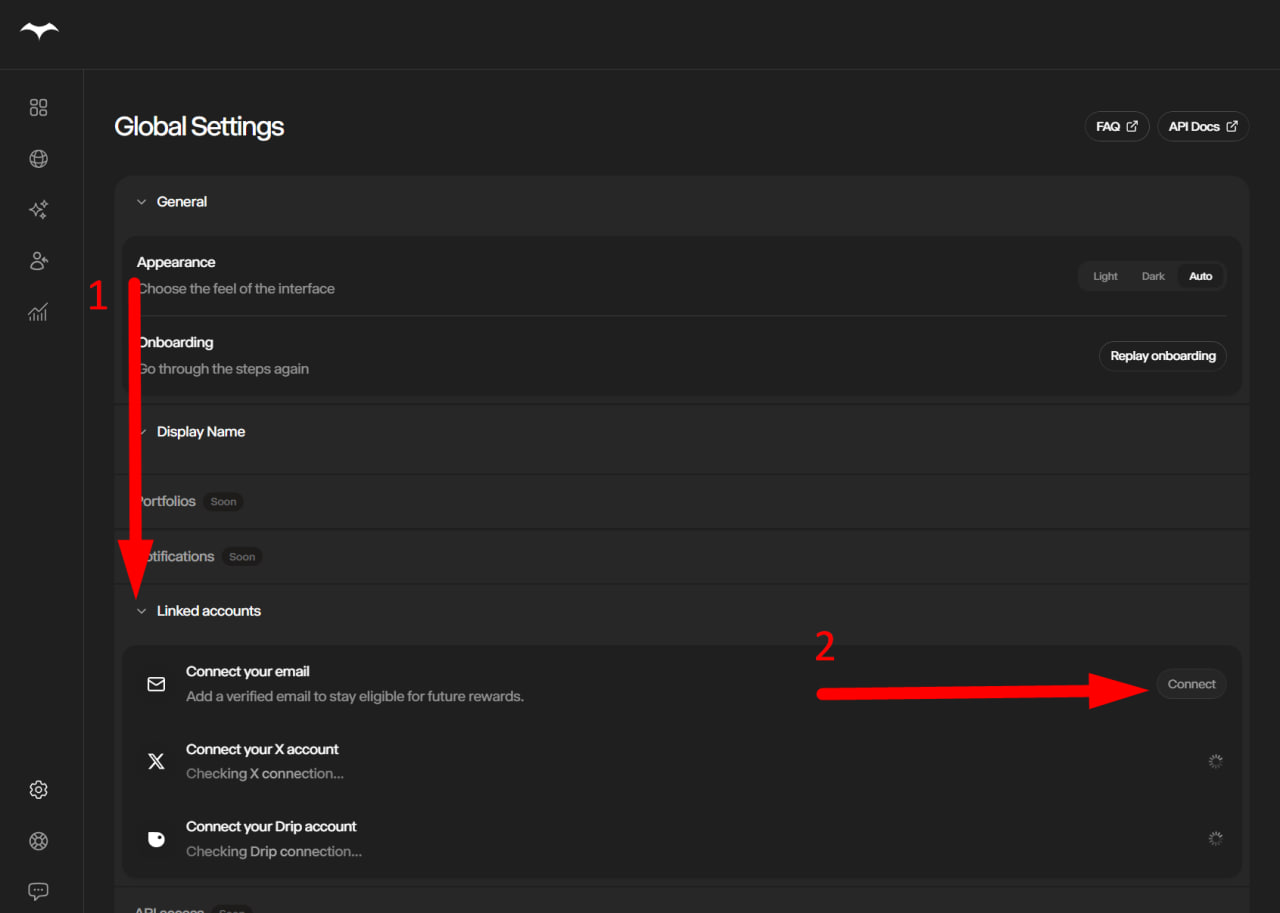Screen dimensions: 1280x913
Task: Click the Replay onboarding button
Action: click(1163, 356)
